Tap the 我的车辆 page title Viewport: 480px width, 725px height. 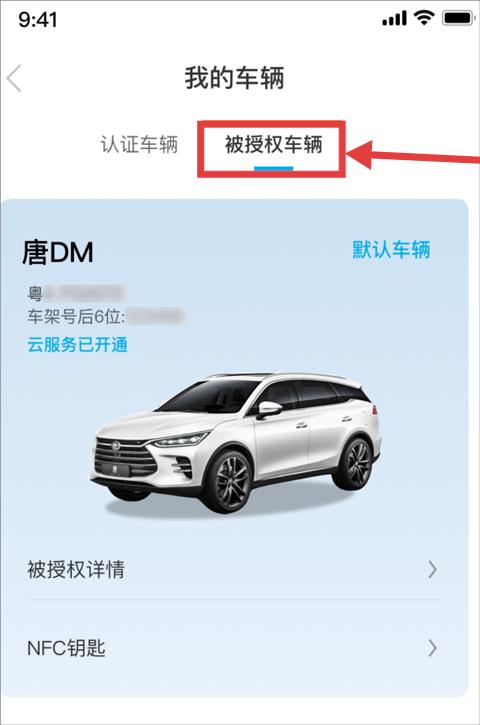tap(234, 78)
